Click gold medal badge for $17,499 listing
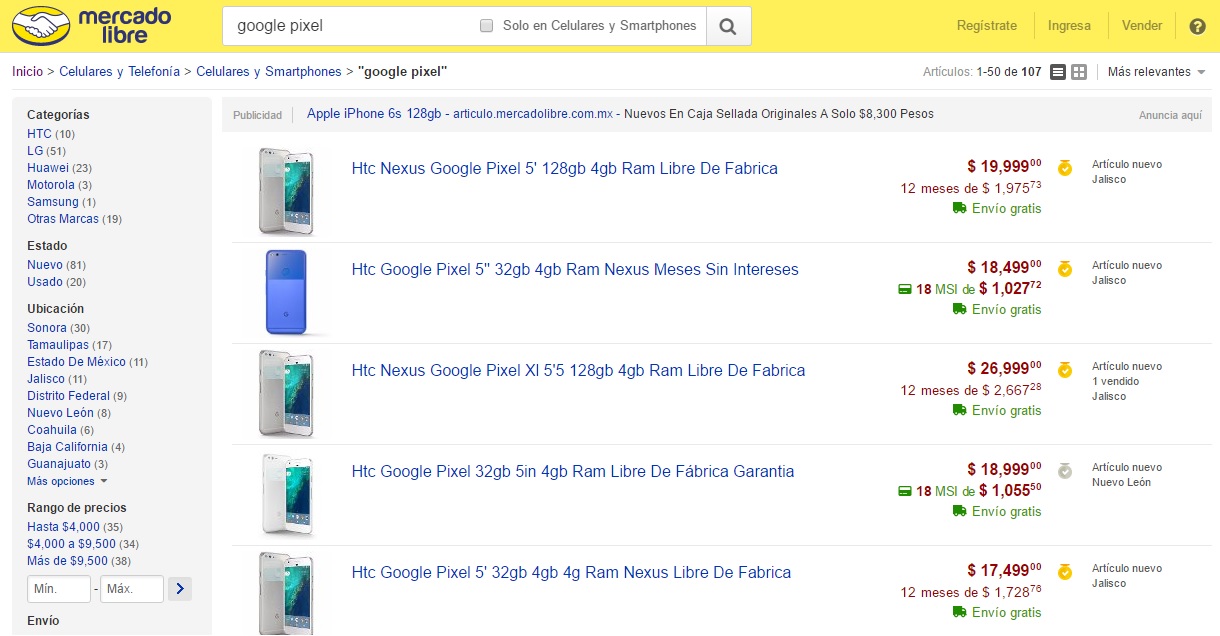 coord(1065,572)
